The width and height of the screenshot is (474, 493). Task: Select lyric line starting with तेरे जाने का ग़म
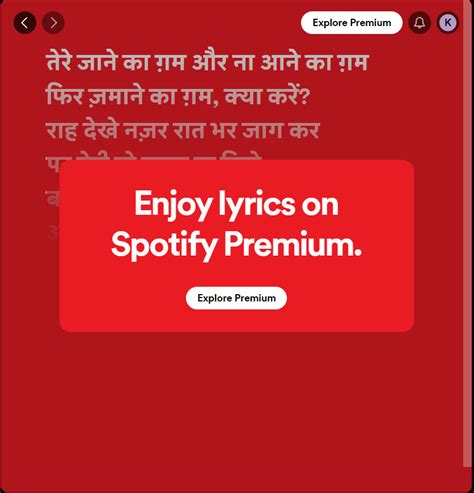tap(207, 62)
